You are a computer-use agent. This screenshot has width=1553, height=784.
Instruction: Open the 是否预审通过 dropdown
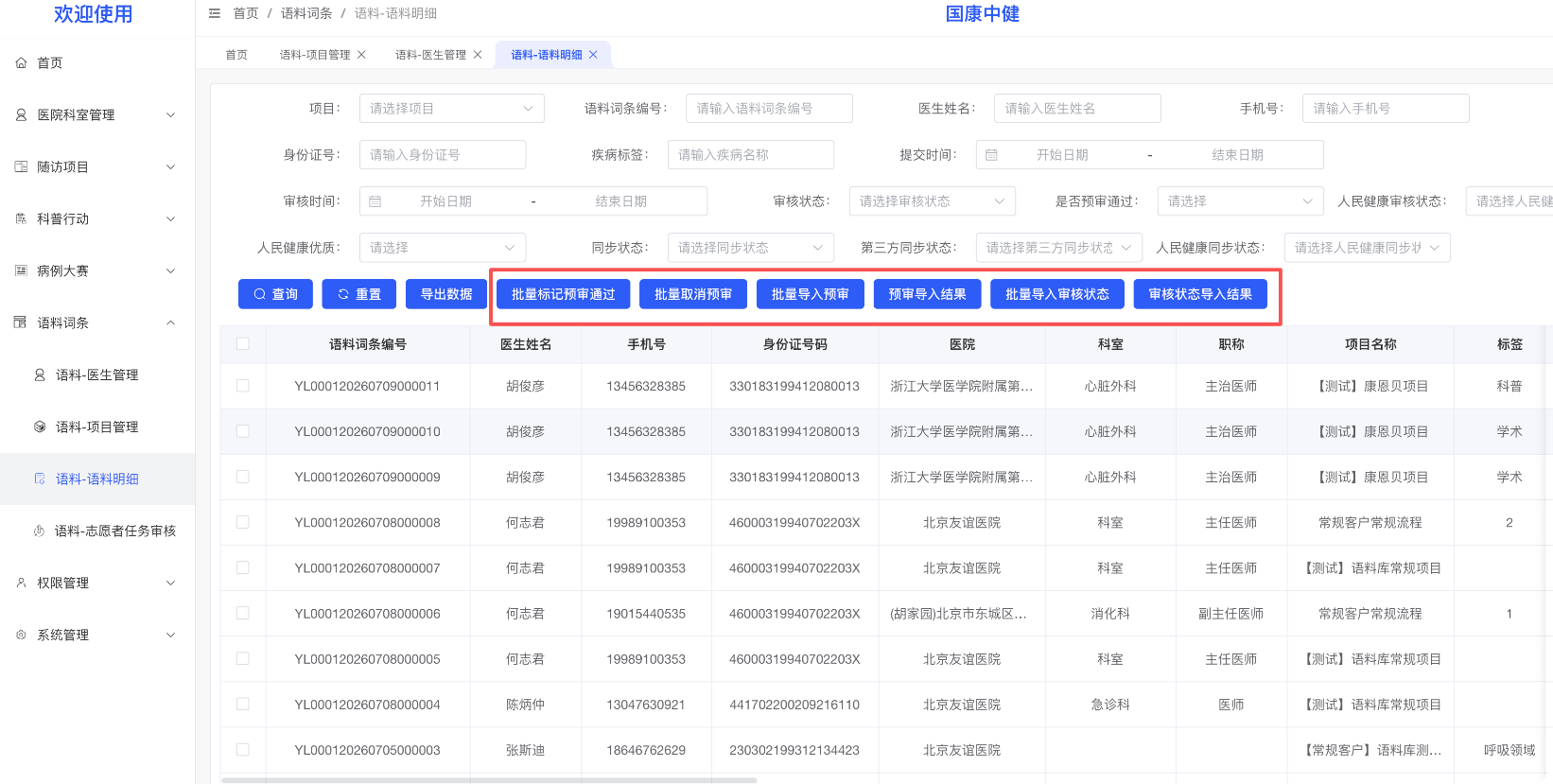pos(1240,200)
